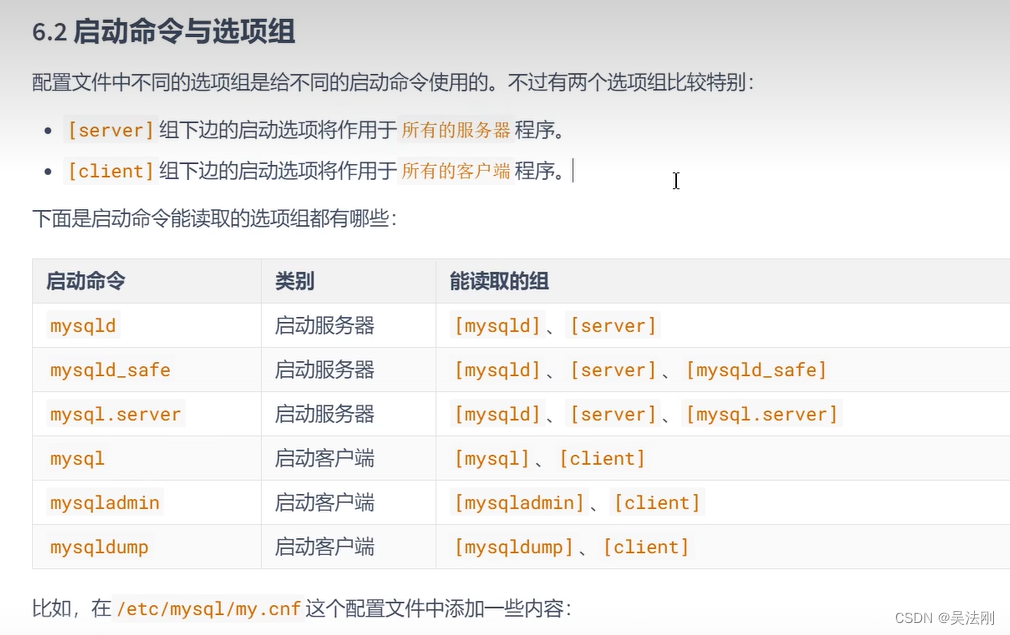Click the '[mysqladmin]' group tag

(x=519, y=503)
